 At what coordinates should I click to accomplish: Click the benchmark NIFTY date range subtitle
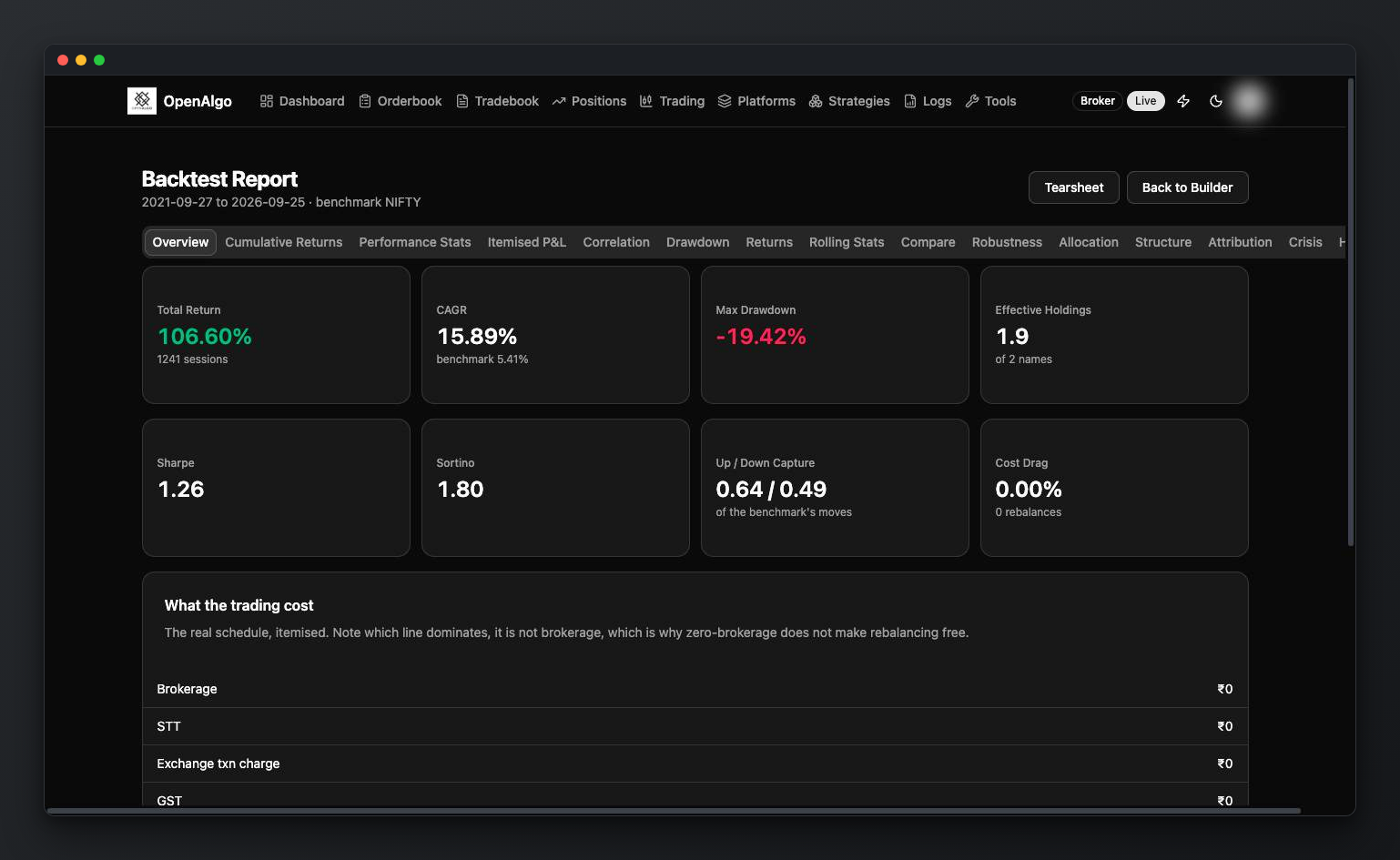[281, 202]
